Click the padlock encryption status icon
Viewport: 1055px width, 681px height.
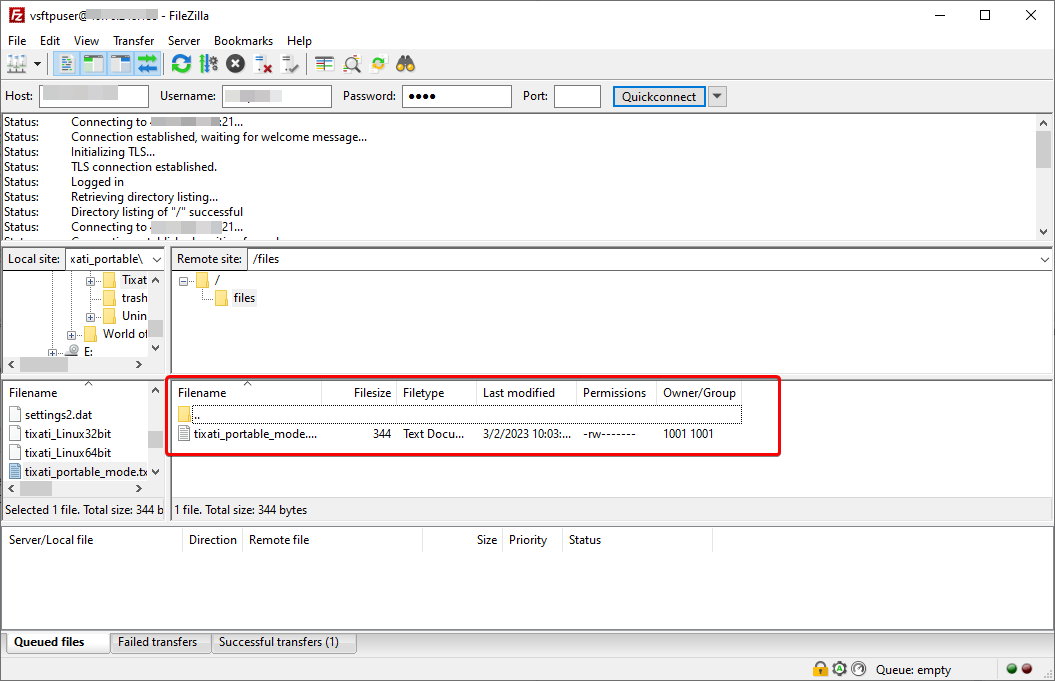point(820,669)
